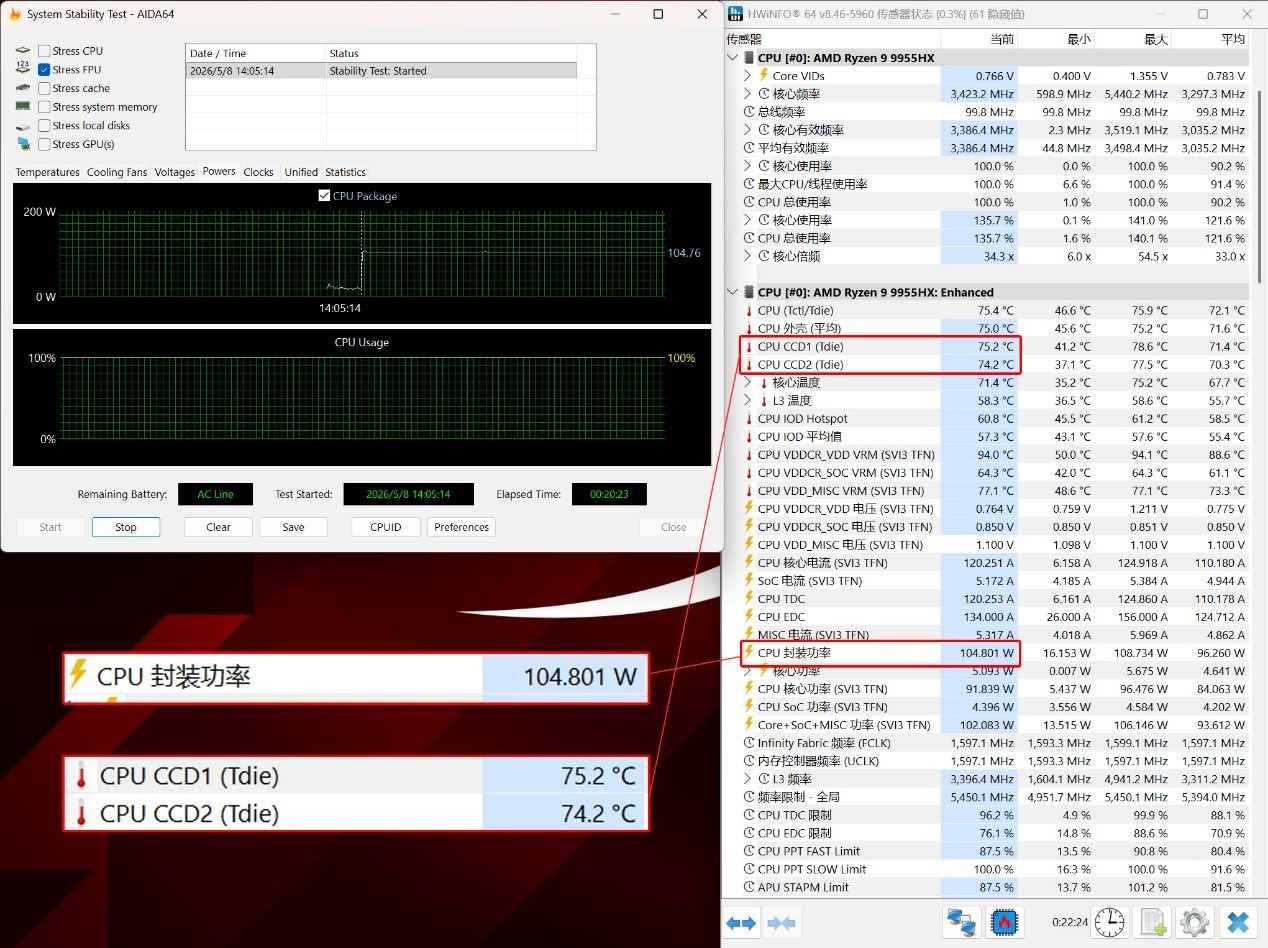Enable the Stress GPU(s) checkbox
Image resolution: width=1268 pixels, height=948 pixels.
pos(44,144)
